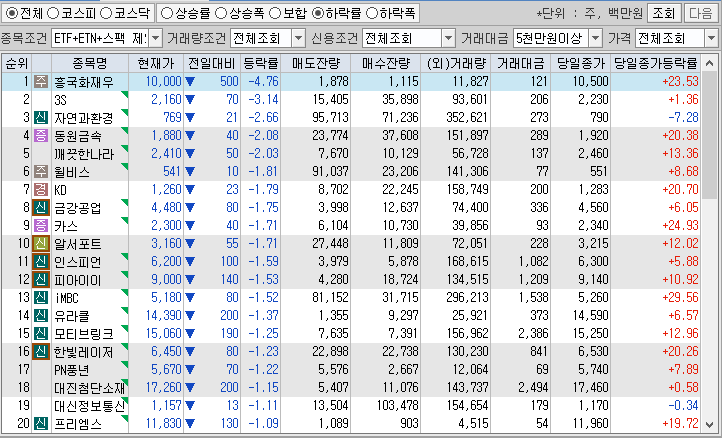This screenshot has height=438, width=722.
Task: Select the 보합 radio button
Action: (x=275, y=13)
